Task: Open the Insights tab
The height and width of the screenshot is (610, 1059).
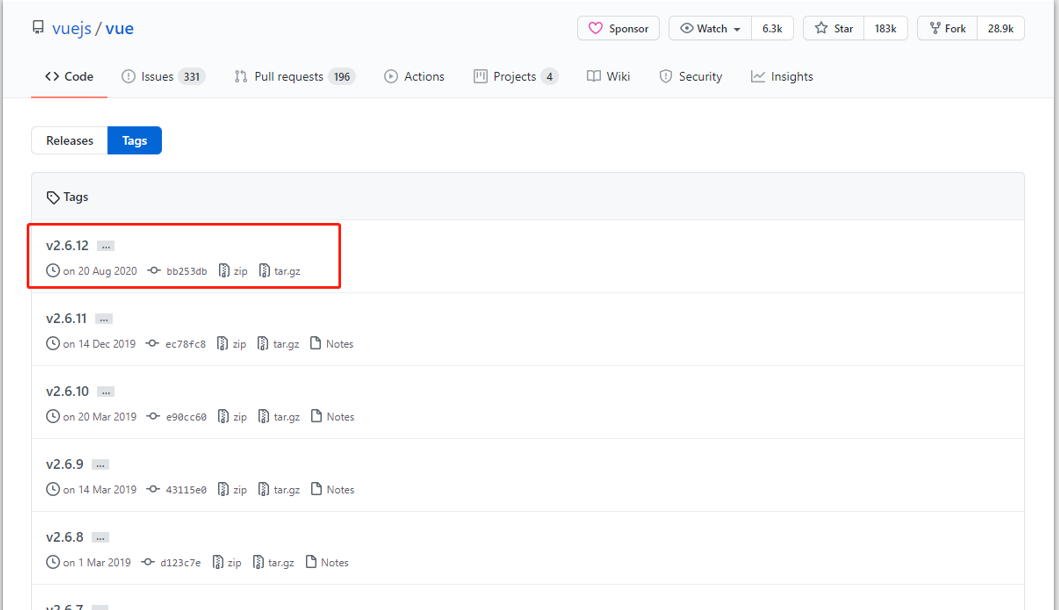Action: point(782,76)
